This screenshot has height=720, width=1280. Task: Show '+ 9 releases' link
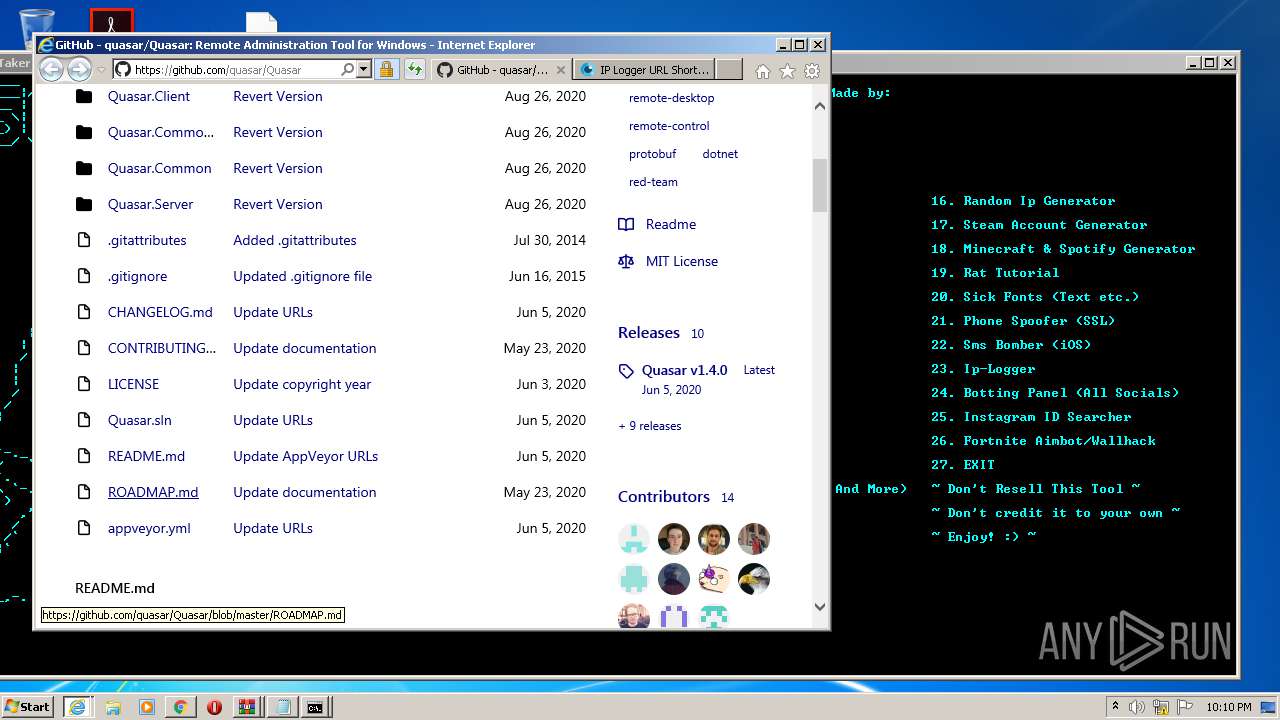coord(650,426)
